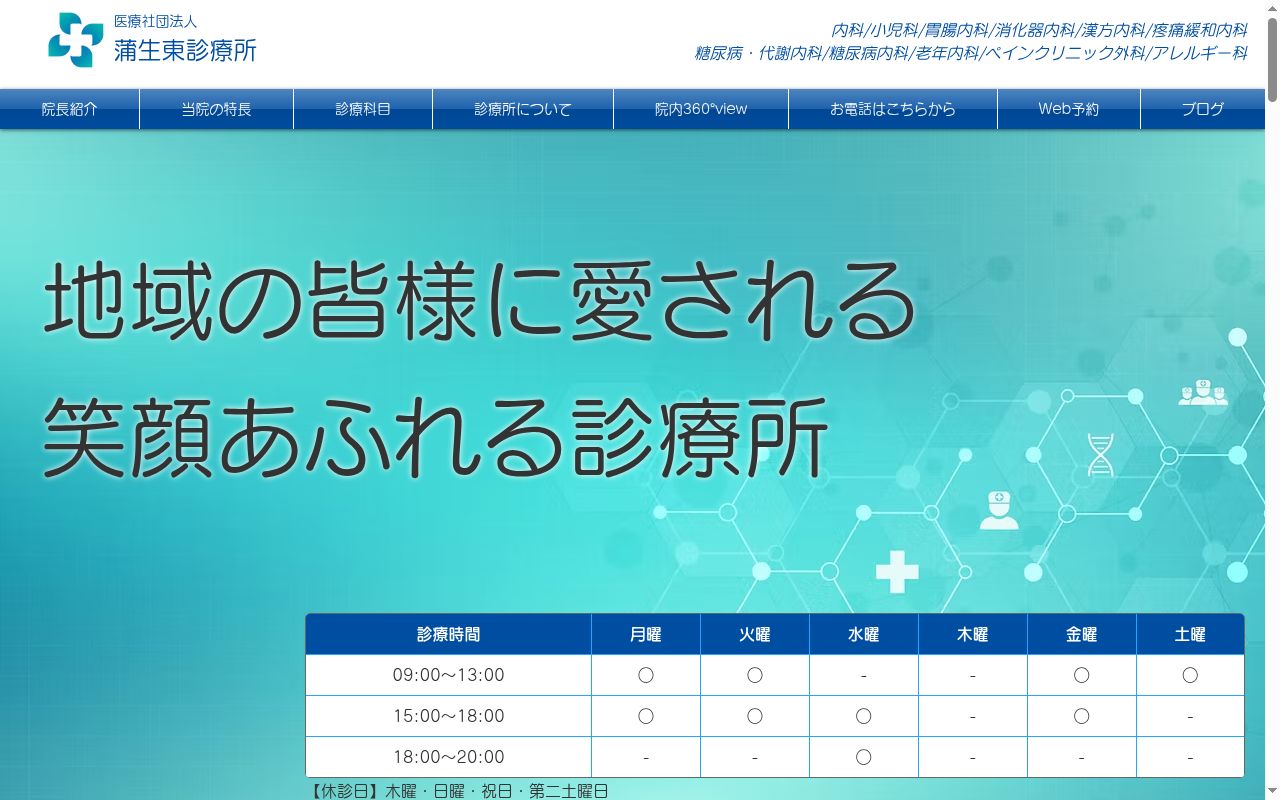Viewport: 1280px width, 800px height.
Task: Go to 診療科目 in the navigation
Action: coord(363,109)
